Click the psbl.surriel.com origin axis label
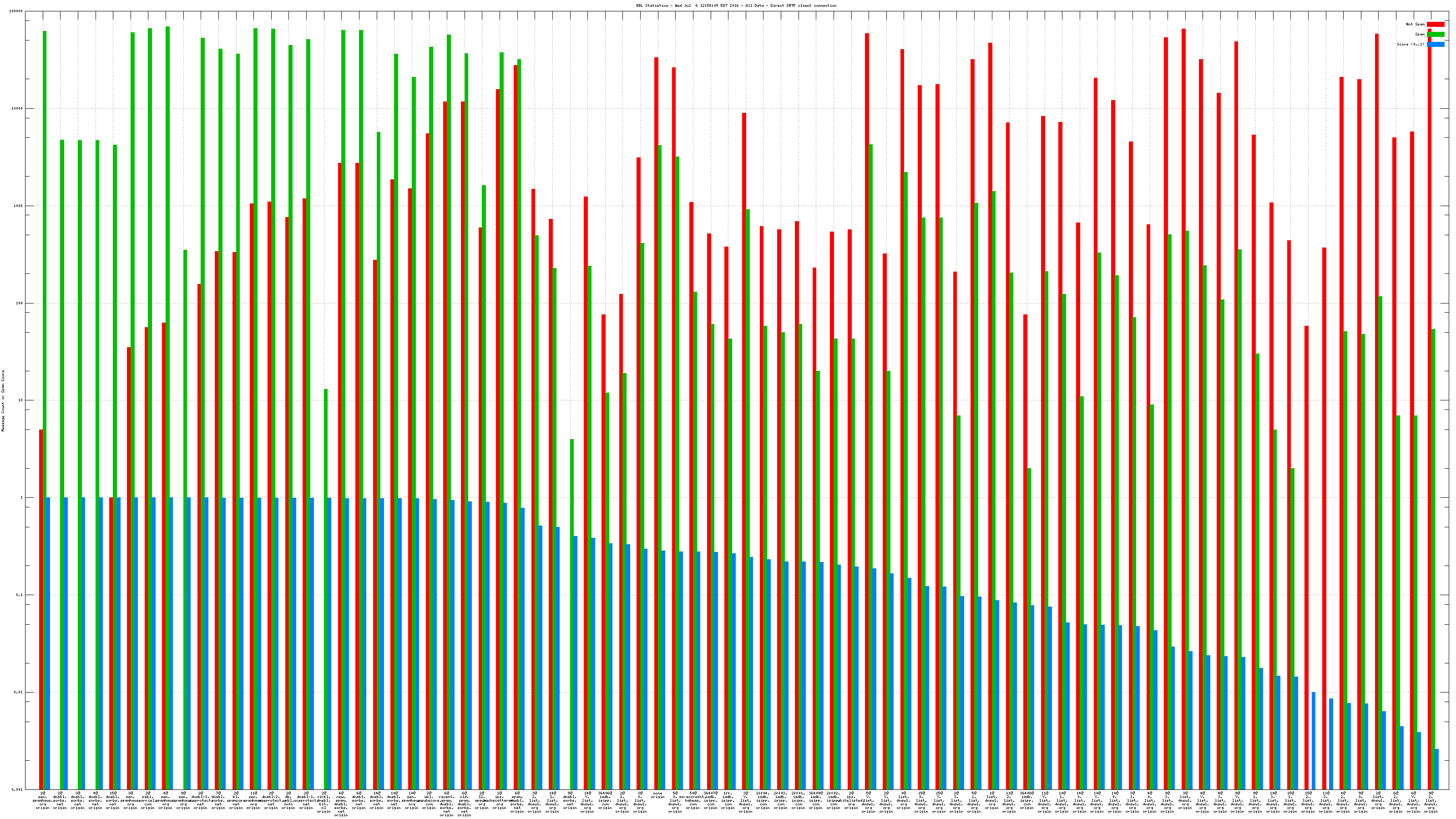The width and height of the screenshot is (1456, 819). (x=148, y=800)
